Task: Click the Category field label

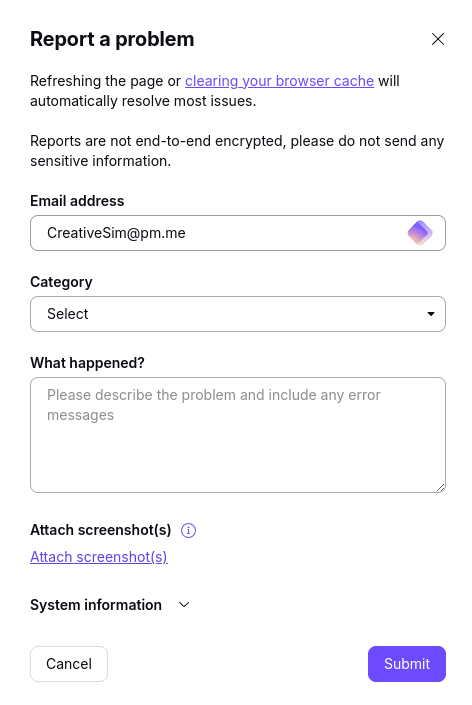Action: pos(61,282)
